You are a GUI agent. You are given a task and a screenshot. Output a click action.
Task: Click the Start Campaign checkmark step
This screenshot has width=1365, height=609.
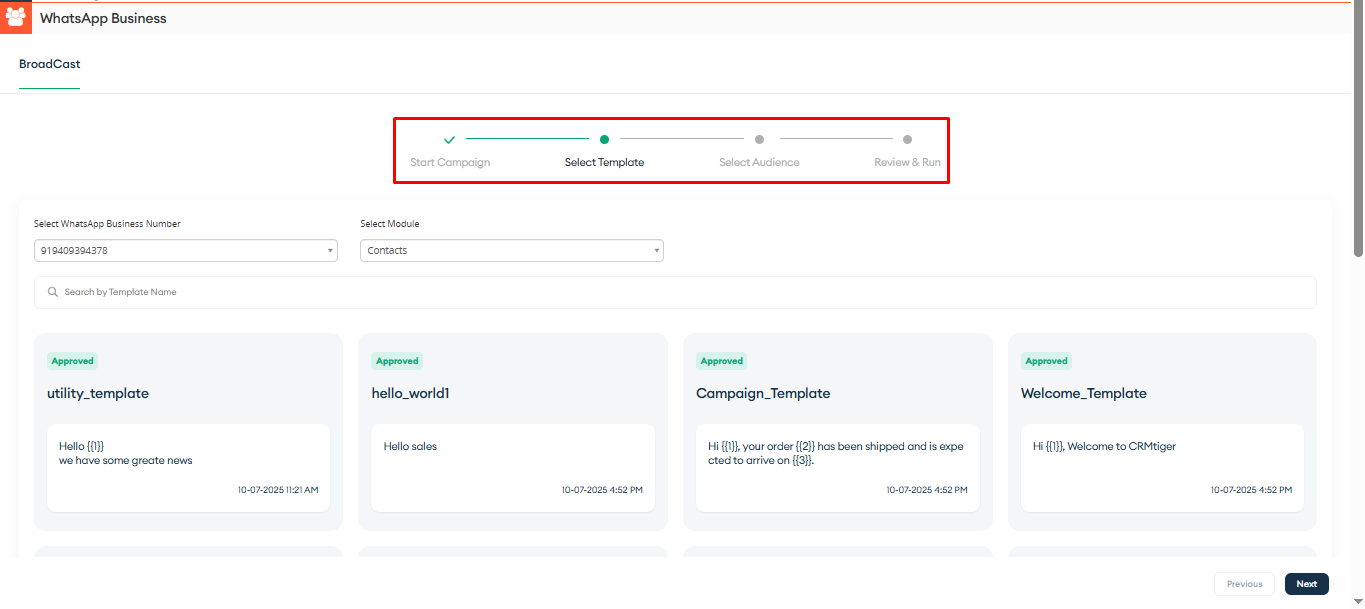tap(449, 140)
